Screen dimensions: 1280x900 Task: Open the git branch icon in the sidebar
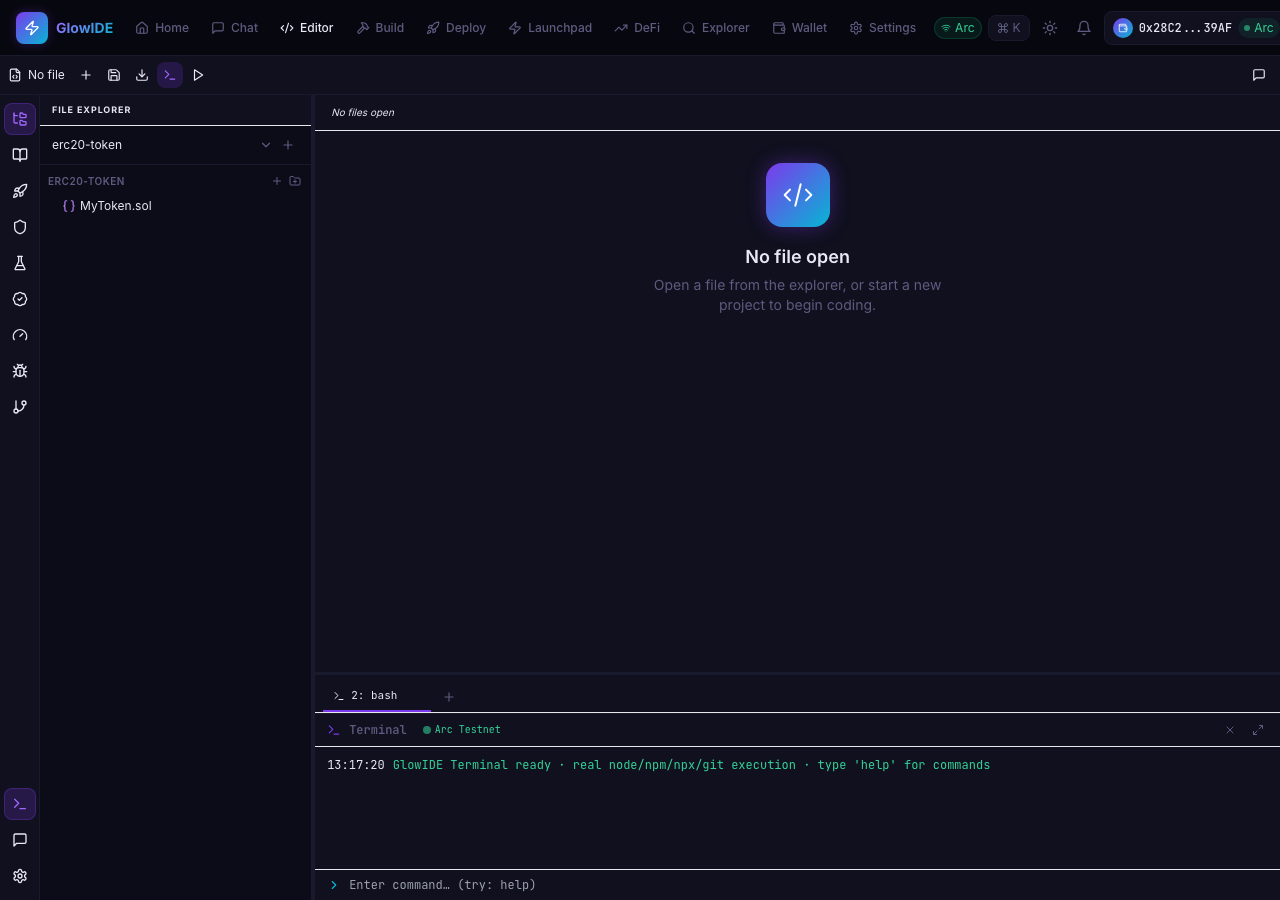click(x=20, y=407)
